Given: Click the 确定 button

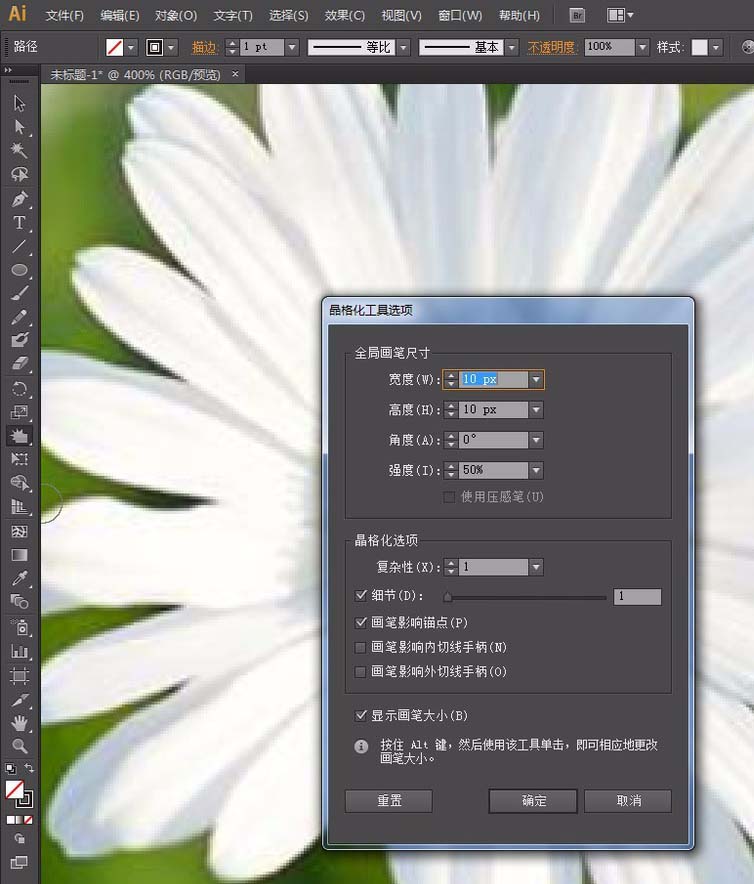Looking at the screenshot, I should 533,801.
